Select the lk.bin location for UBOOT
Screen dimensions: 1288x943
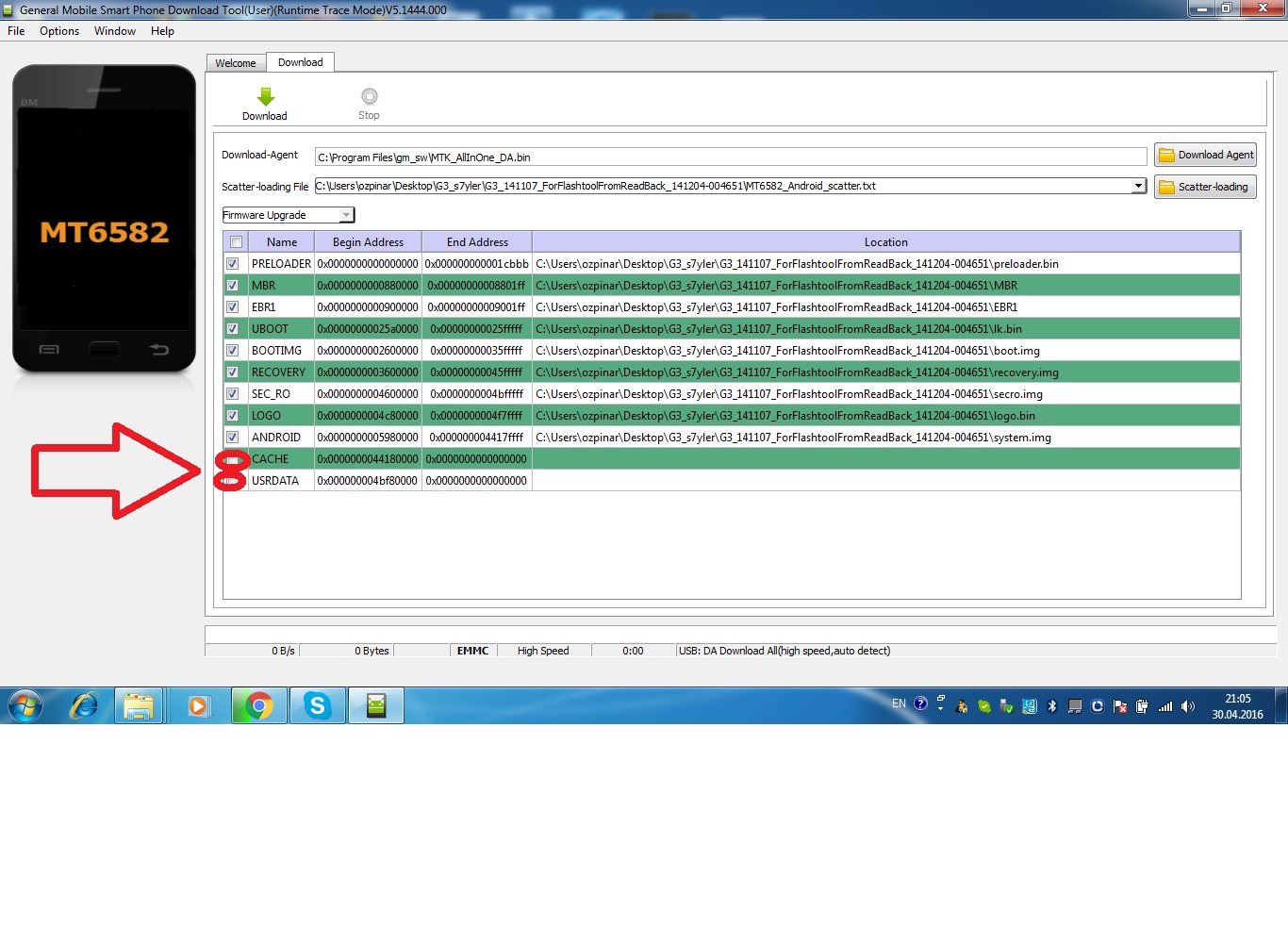click(x=886, y=329)
